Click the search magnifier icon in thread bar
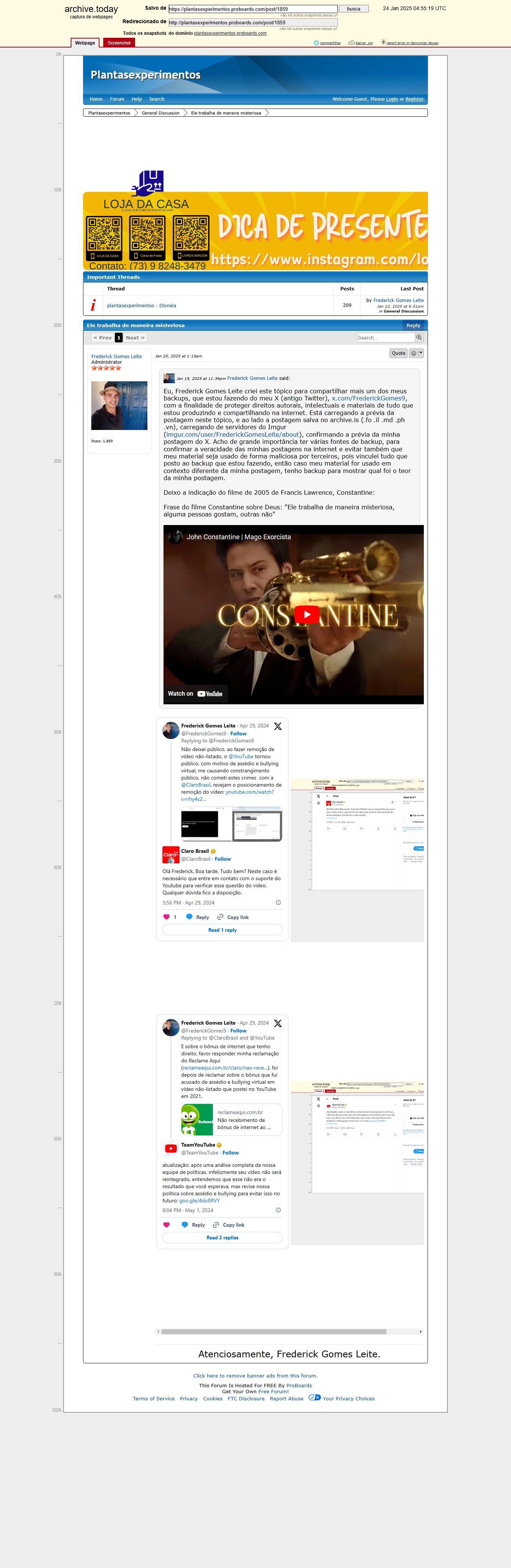 (419, 337)
